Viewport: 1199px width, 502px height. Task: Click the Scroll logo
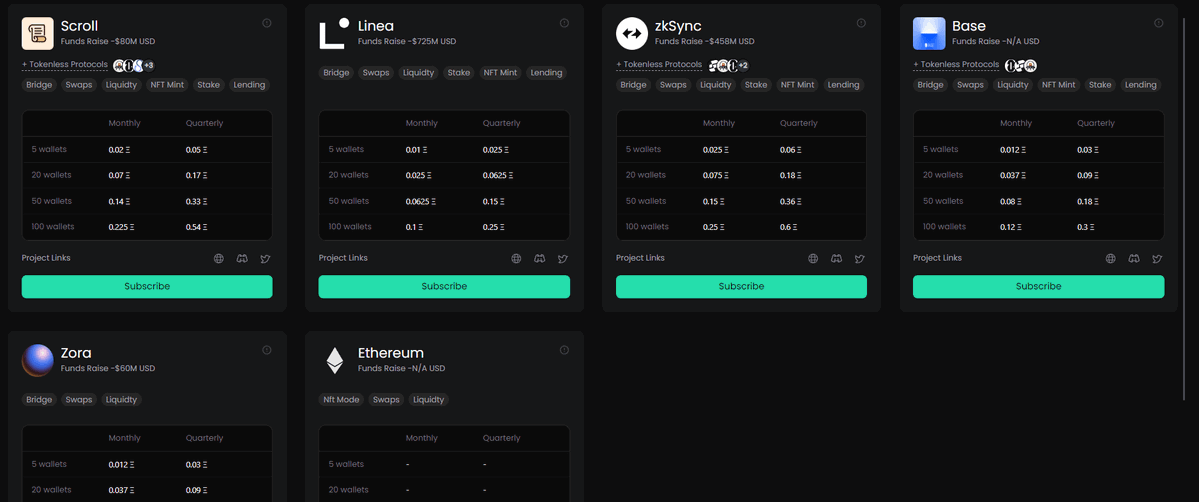(37, 33)
